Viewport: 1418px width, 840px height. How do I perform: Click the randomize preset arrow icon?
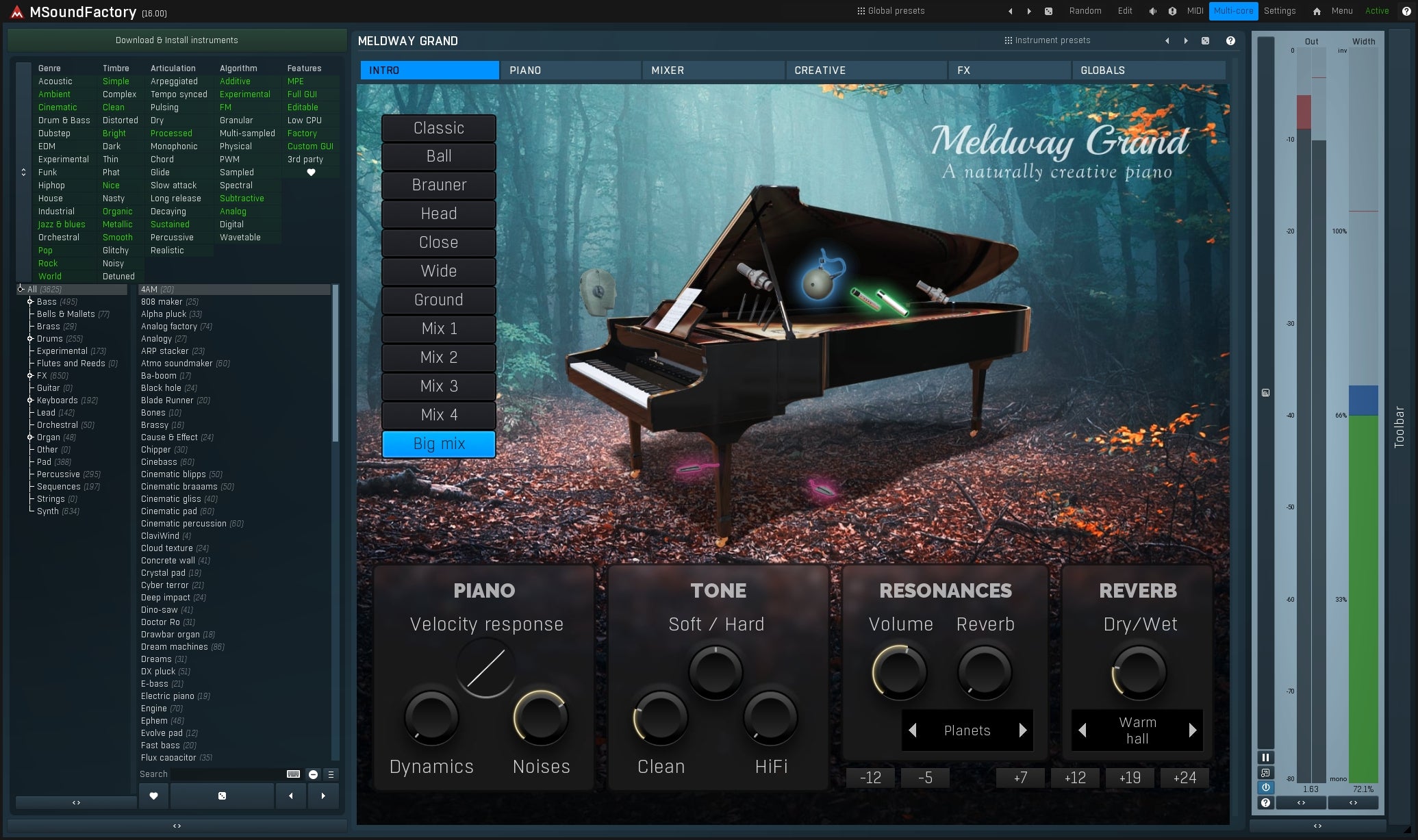[1208, 40]
